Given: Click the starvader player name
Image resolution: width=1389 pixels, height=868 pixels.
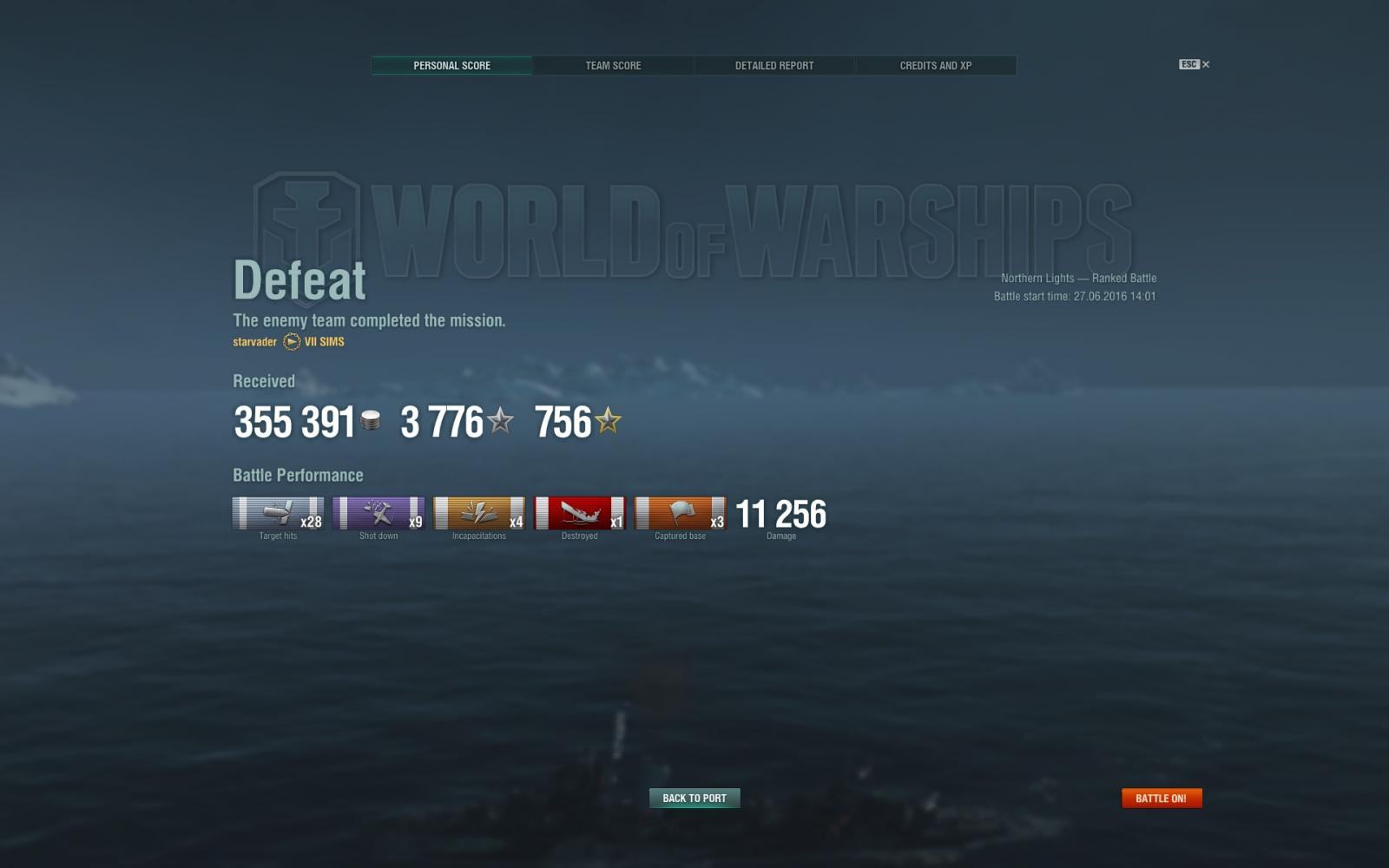Looking at the screenshot, I should pos(254,342).
